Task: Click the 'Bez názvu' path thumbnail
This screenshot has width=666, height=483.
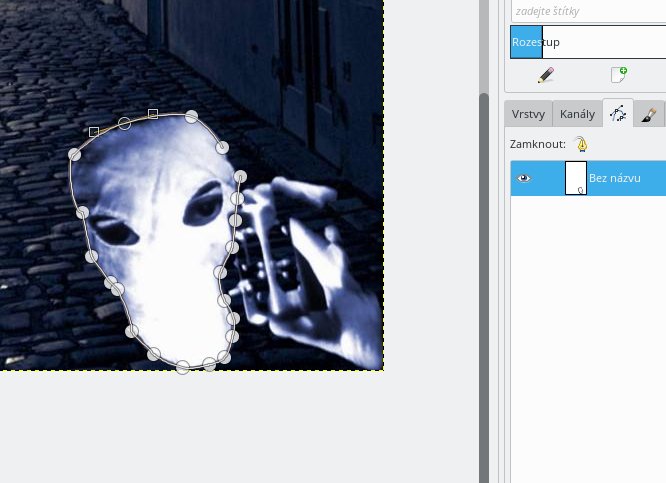Action: click(576, 178)
